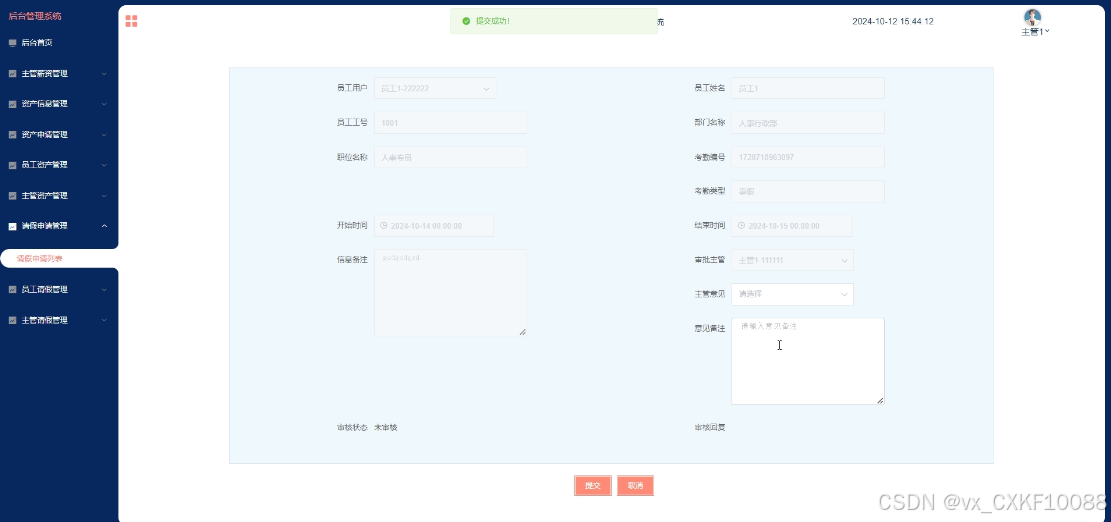Click the chart icon beside 主管资产管理
Screen dimensions: 1111x522
click(12, 195)
